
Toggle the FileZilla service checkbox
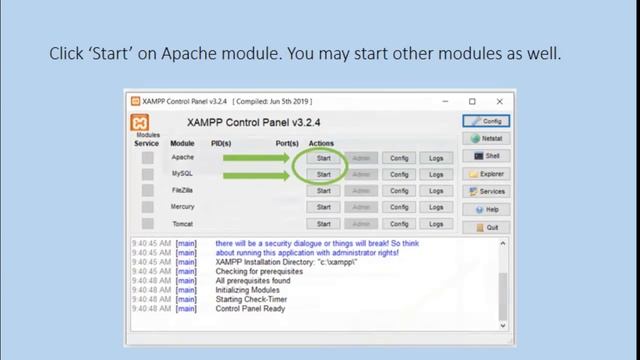[x=148, y=191]
